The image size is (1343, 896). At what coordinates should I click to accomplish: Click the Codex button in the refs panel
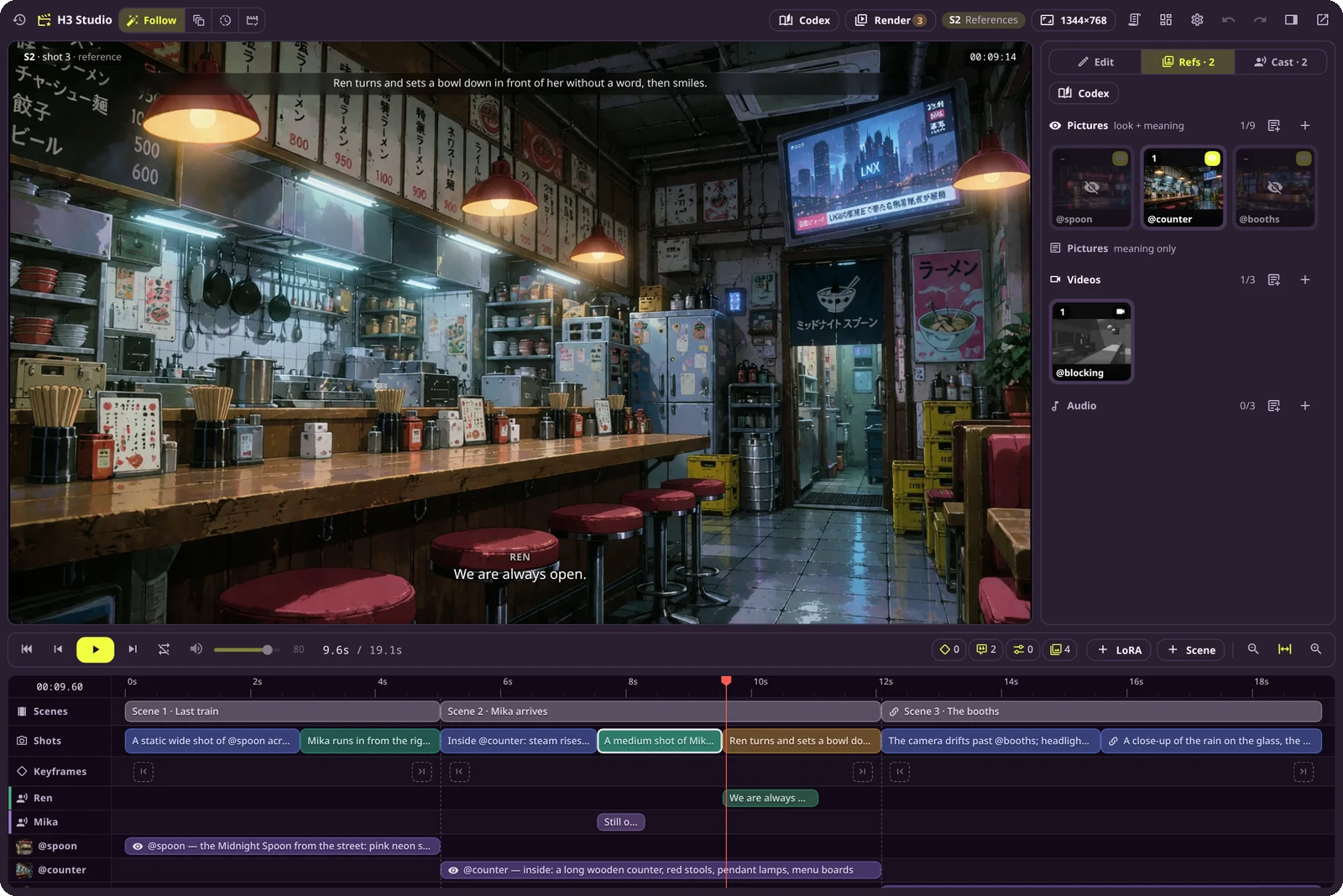tap(1084, 93)
